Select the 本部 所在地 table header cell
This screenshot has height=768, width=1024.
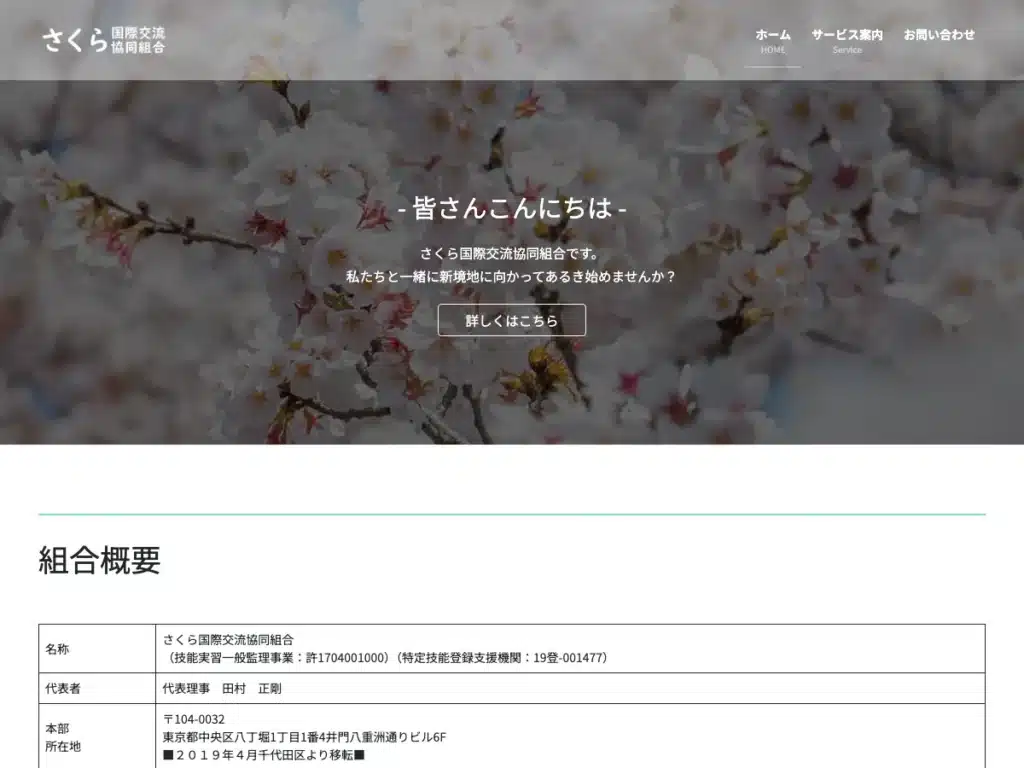pos(97,737)
